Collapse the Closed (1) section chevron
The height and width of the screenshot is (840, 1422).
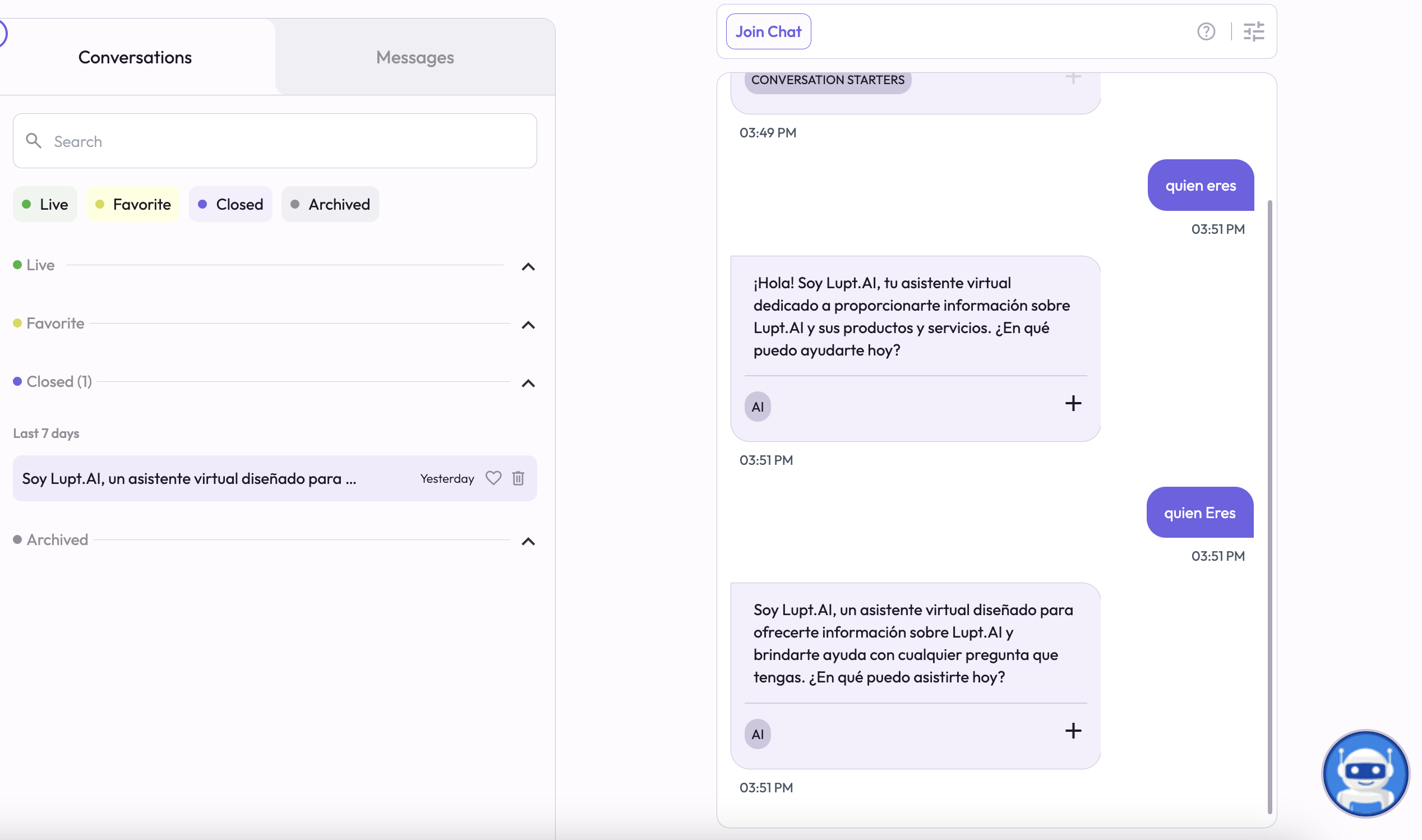pos(528,383)
